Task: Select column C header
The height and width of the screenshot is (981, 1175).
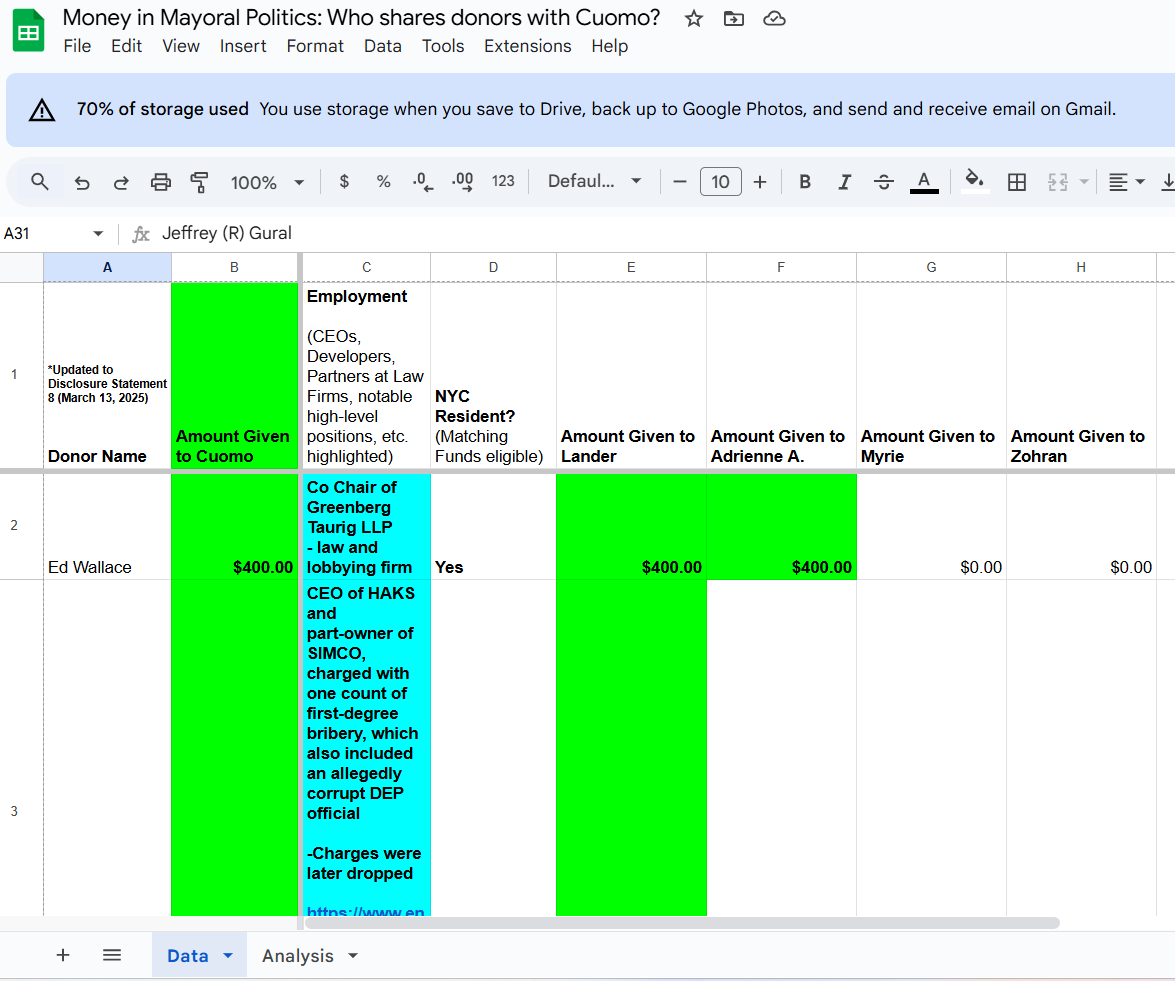Action: (366, 268)
